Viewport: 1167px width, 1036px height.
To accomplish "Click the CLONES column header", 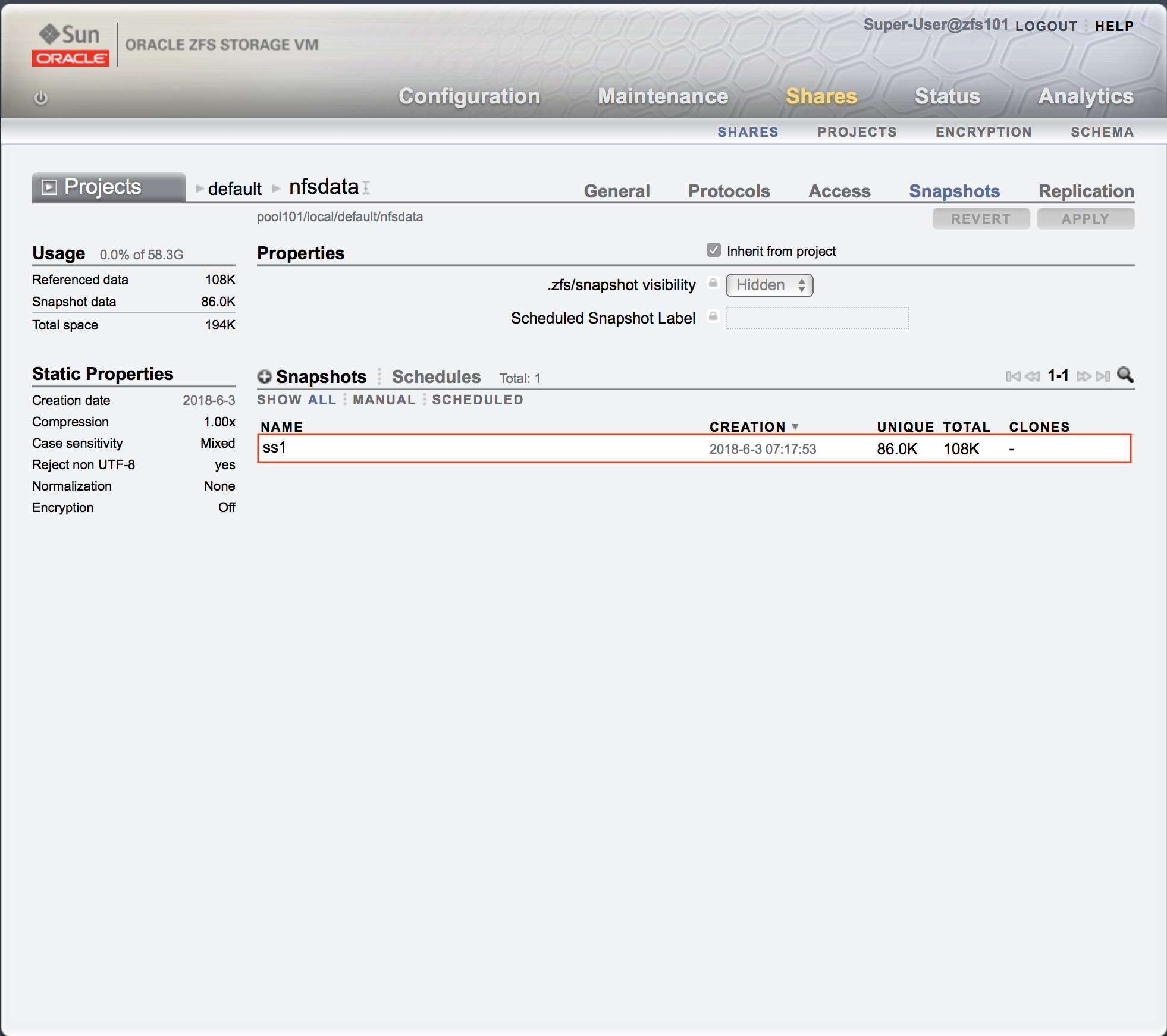I will [1039, 427].
